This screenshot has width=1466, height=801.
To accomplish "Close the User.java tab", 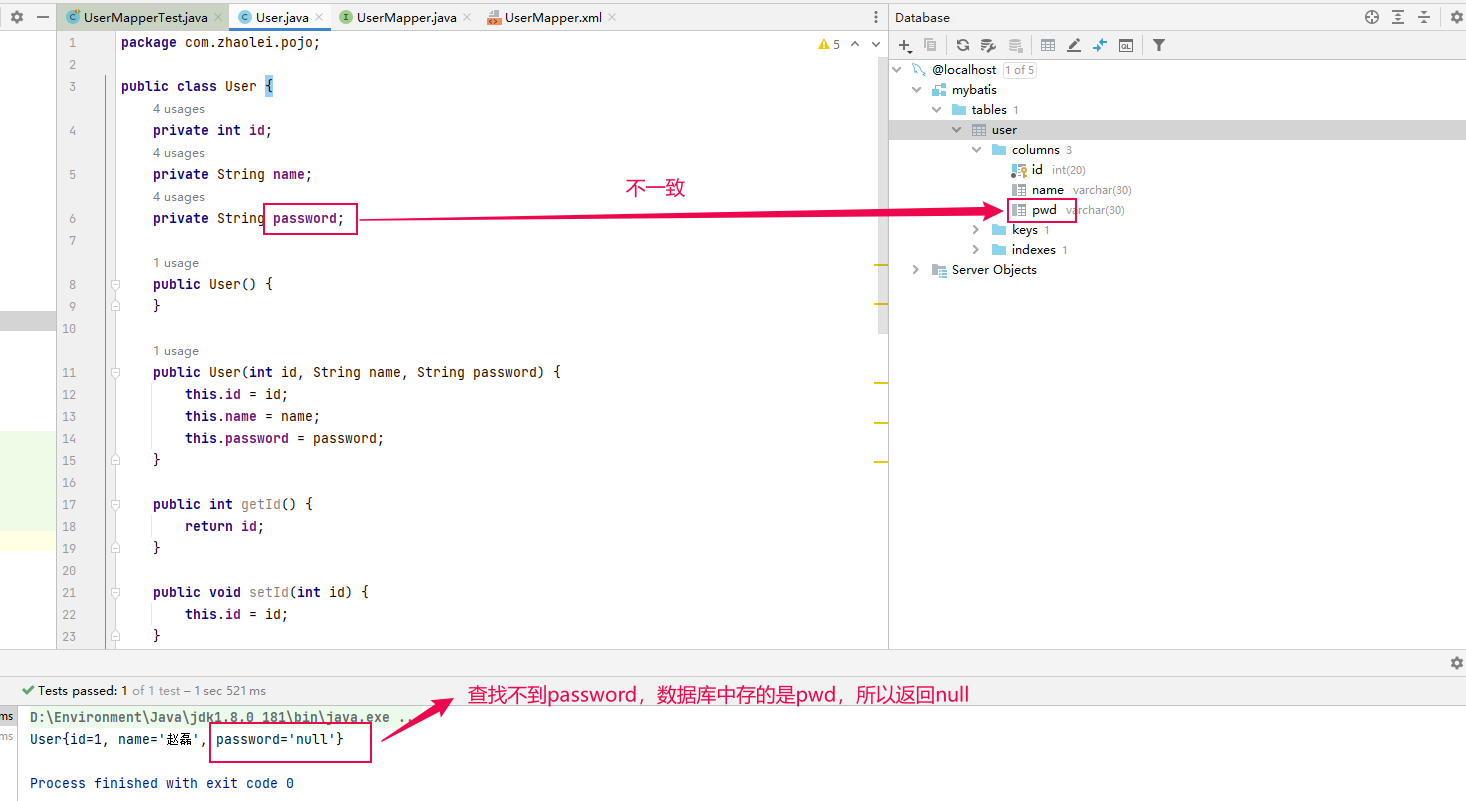I will coord(320,17).
